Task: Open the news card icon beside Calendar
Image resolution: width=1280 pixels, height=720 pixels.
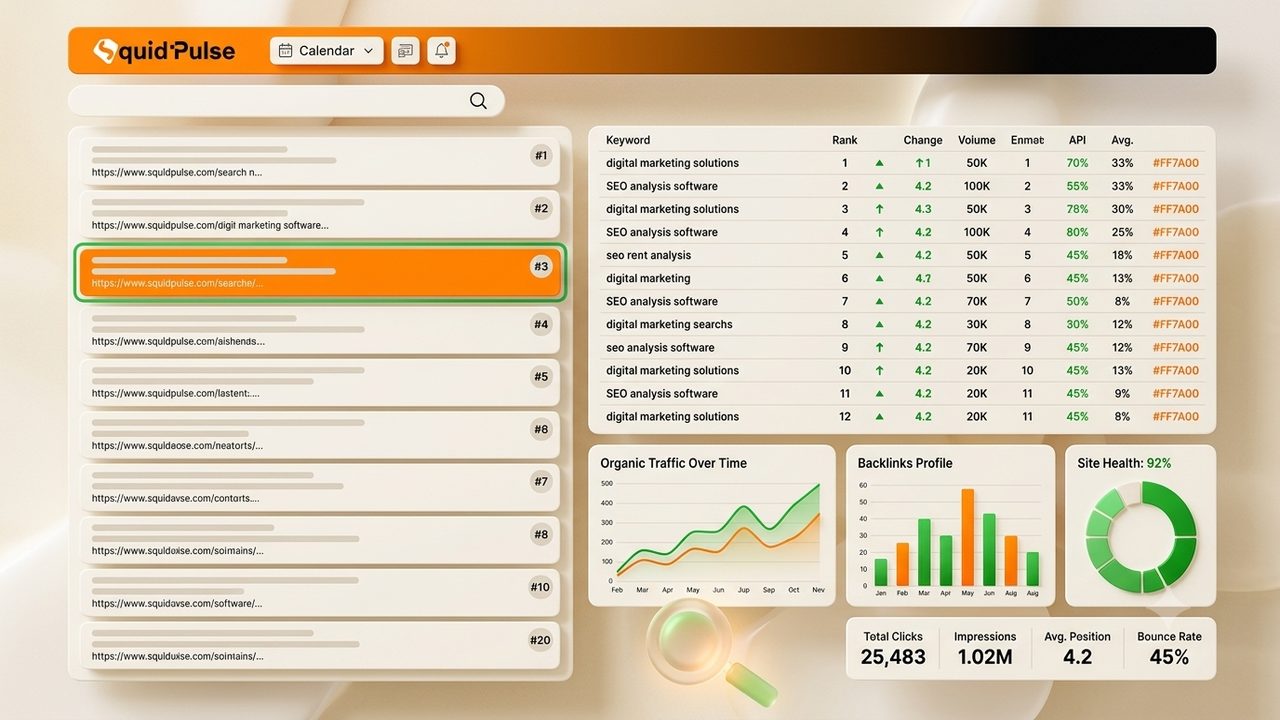Action: (x=404, y=50)
